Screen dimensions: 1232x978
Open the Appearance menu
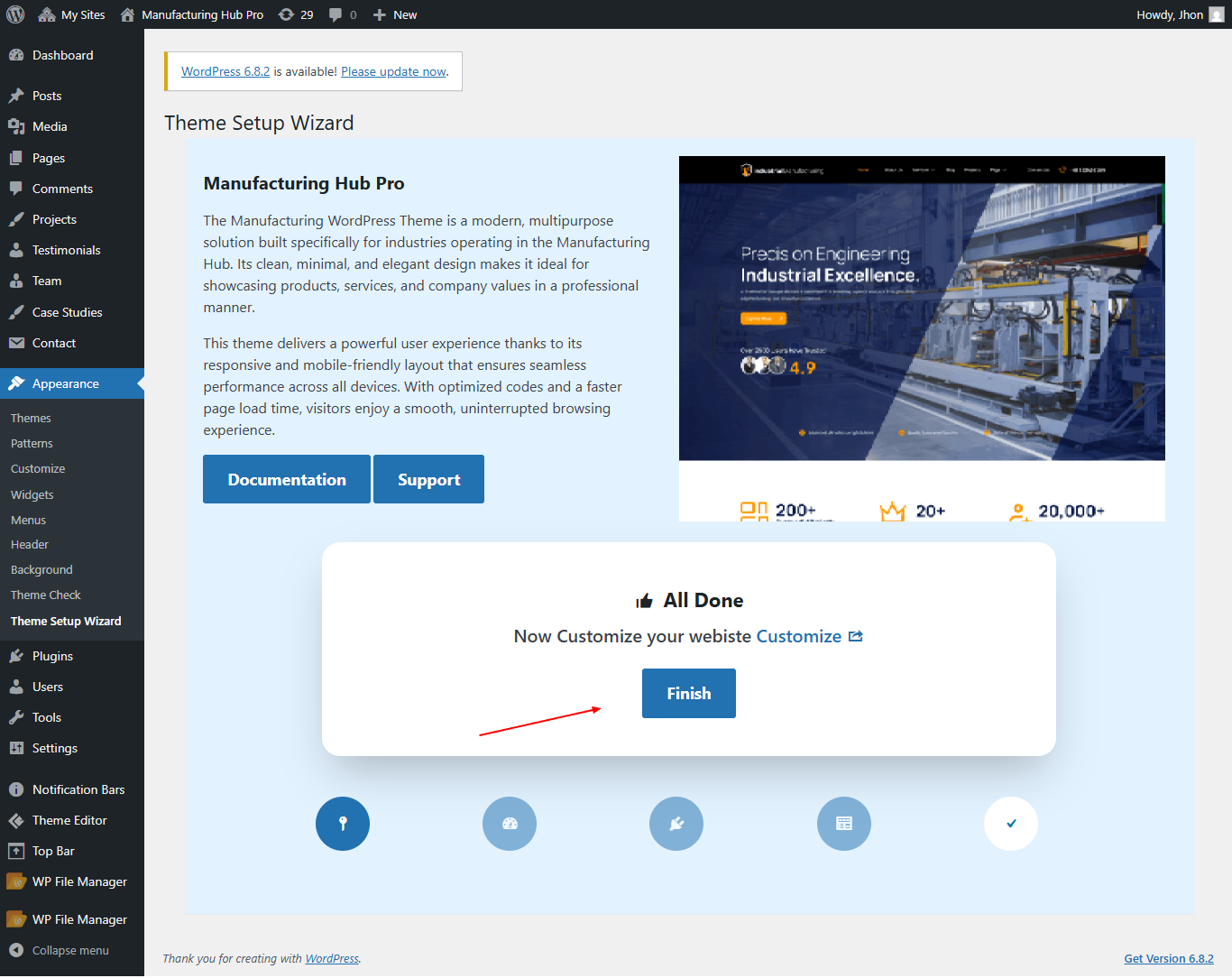(72, 383)
